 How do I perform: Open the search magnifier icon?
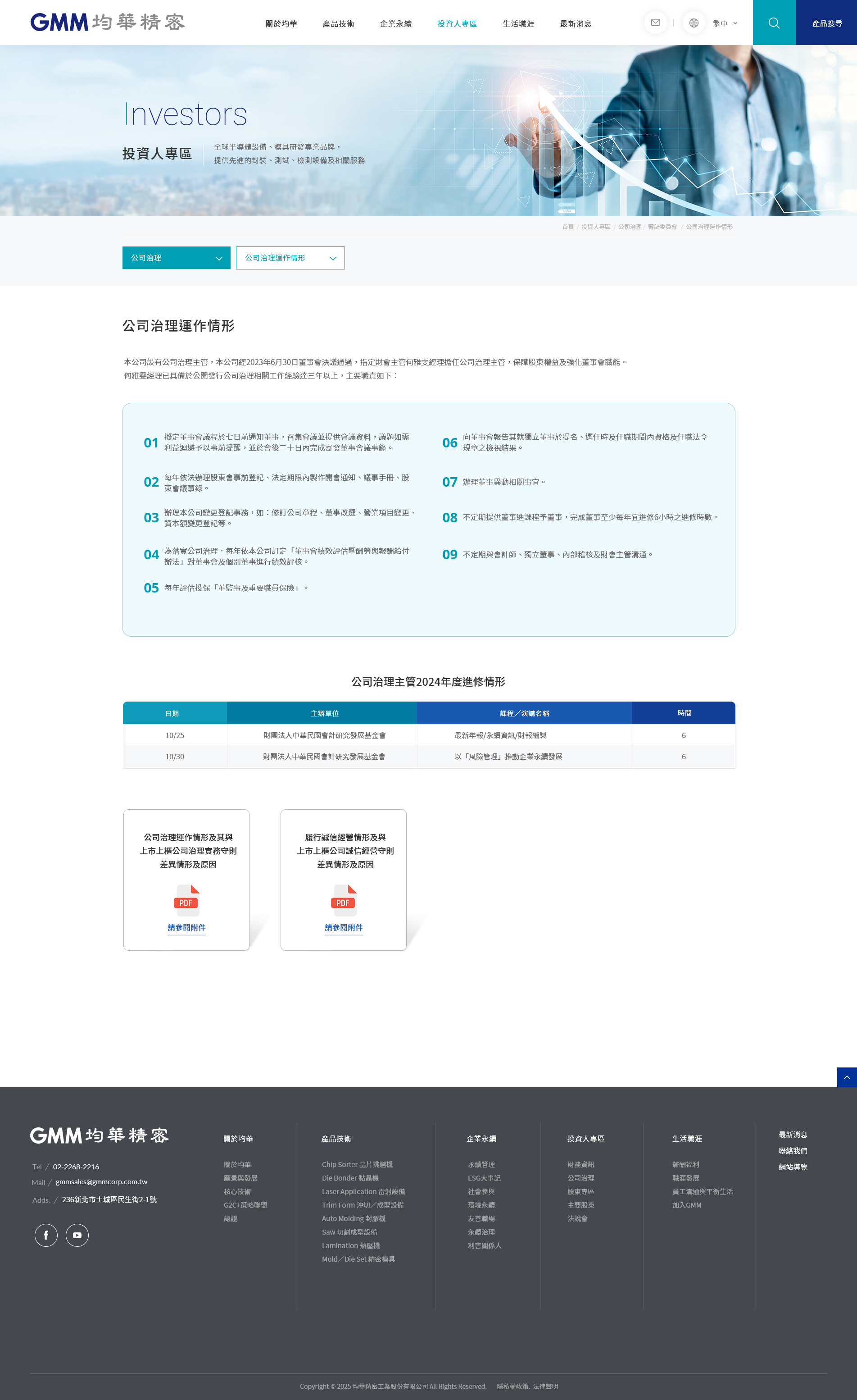click(x=774, y=23)
